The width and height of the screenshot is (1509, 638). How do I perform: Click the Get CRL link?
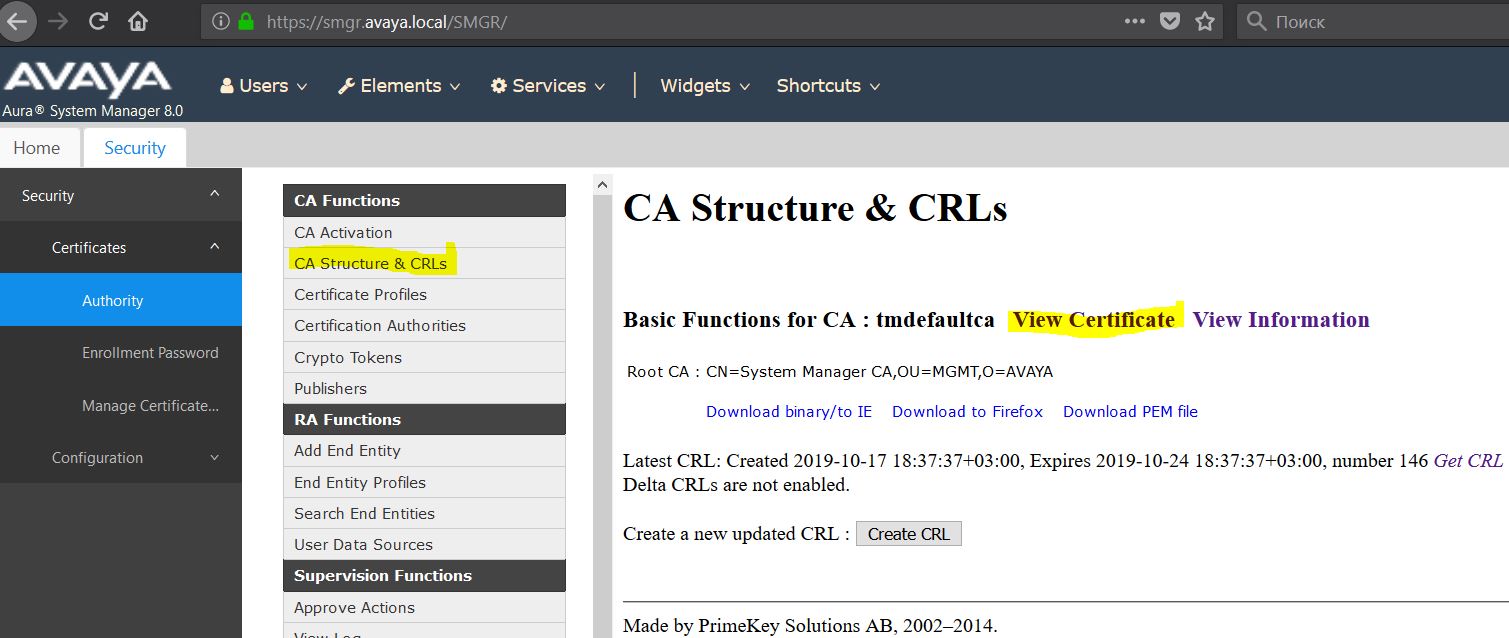click(1468, 461)
